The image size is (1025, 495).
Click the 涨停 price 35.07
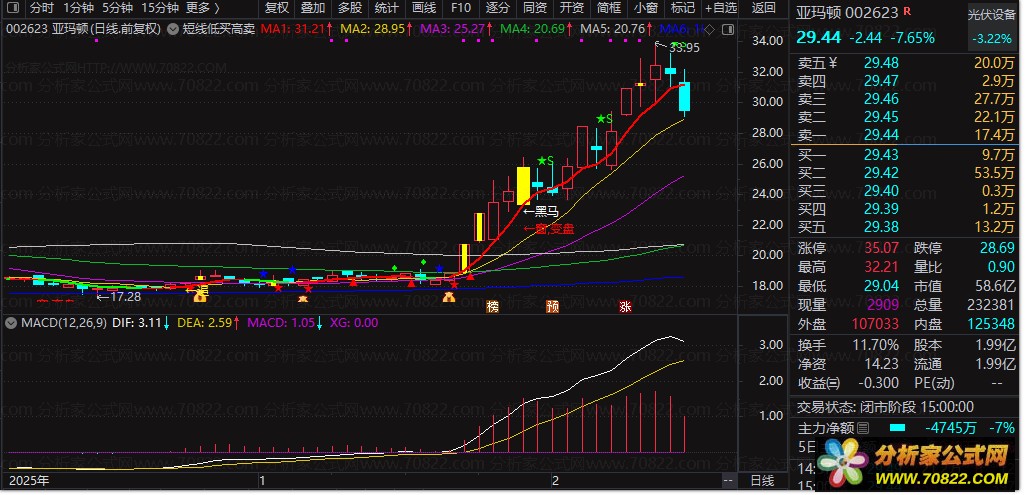(x=881, y=248)
